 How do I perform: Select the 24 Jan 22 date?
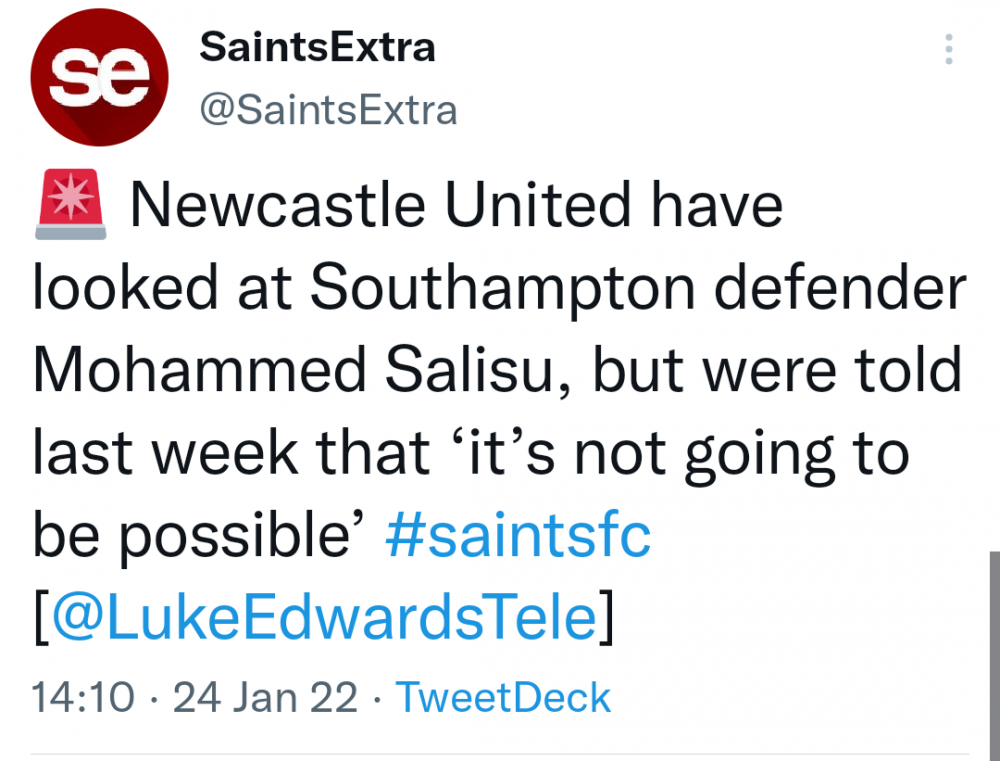click(x=265, y=697)
